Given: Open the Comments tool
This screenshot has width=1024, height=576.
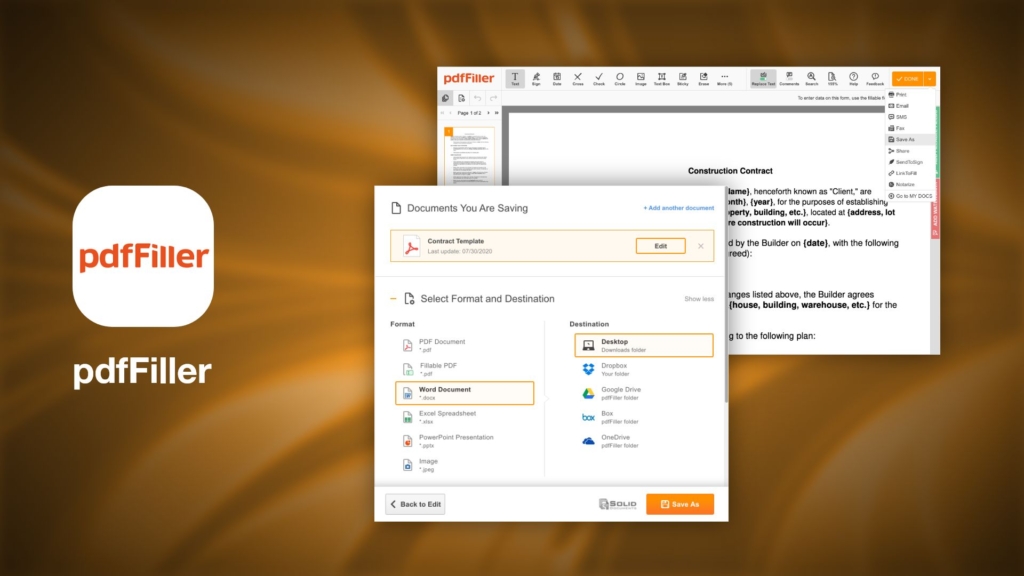Looking at the screenshot, I should 789,79.
